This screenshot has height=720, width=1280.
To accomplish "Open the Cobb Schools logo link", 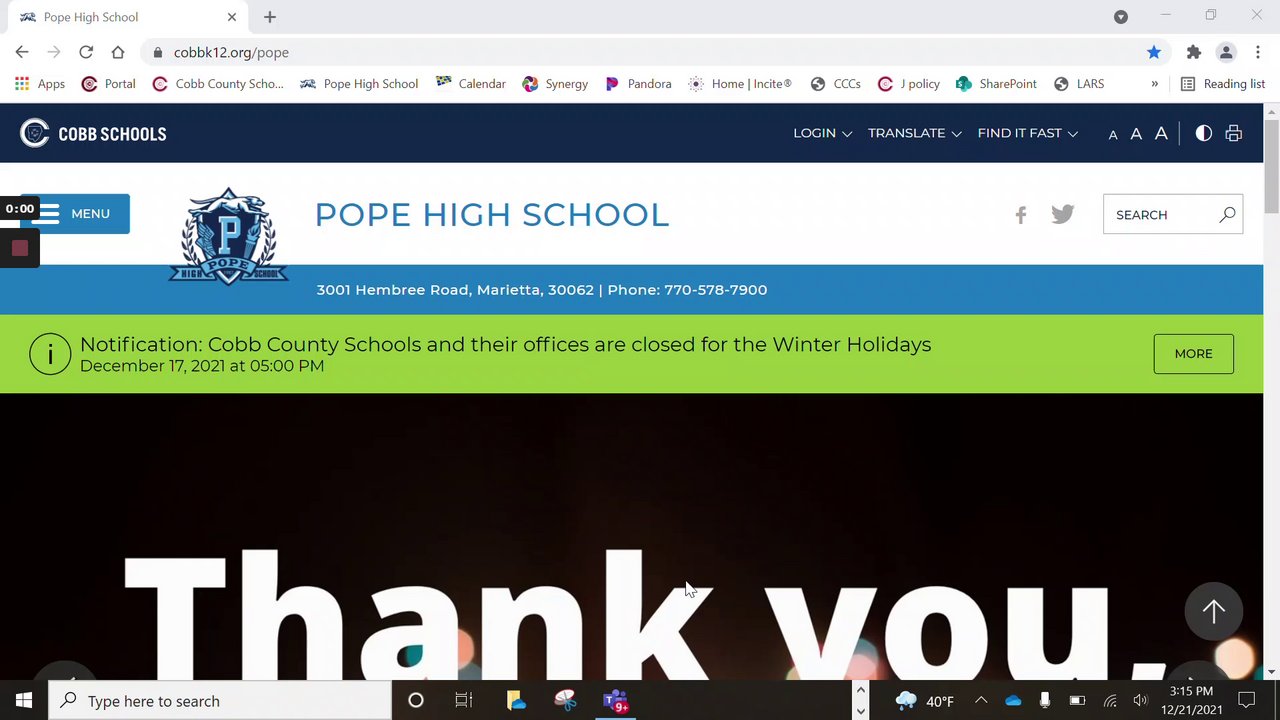I will tap(93, 133).
